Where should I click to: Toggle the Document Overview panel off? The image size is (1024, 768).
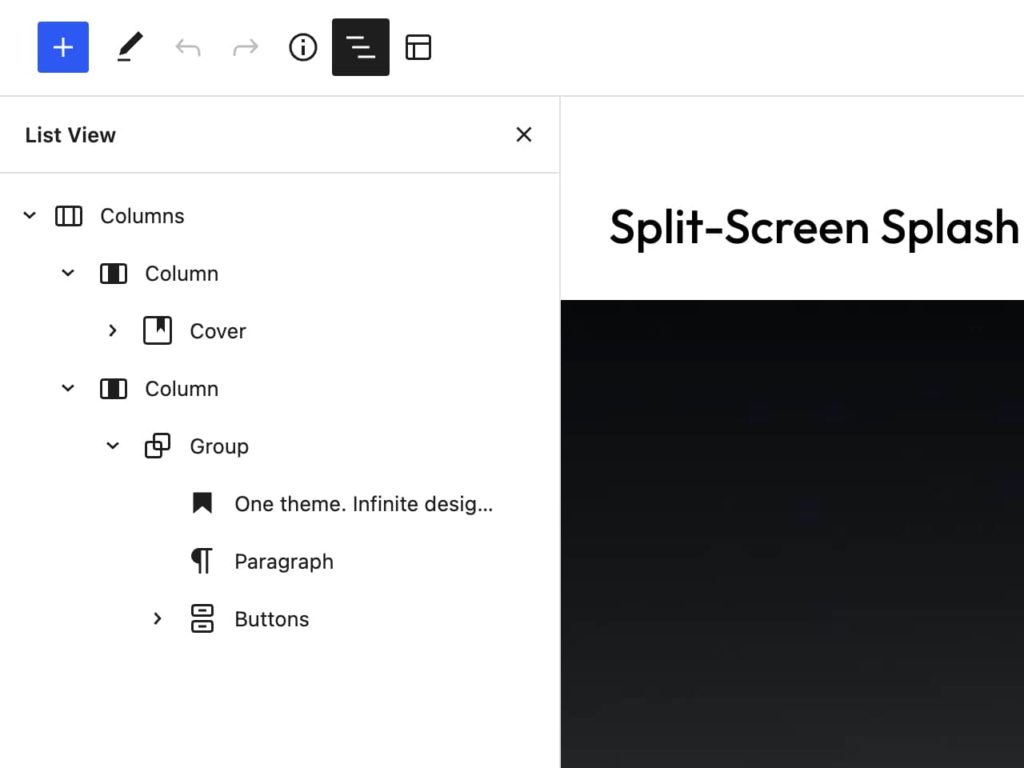pyautogui.click(x=360, y=46)
